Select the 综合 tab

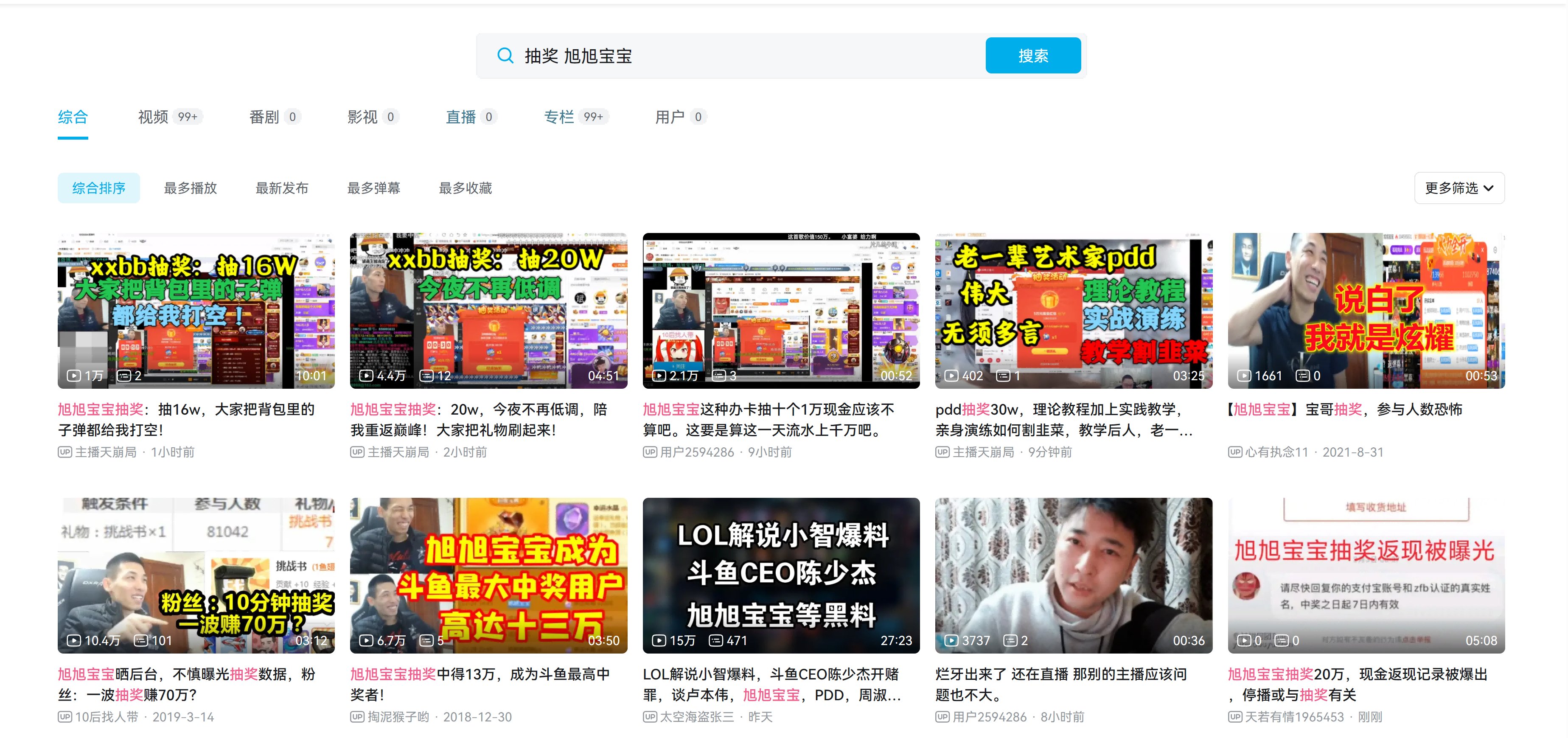pos(73,117)
